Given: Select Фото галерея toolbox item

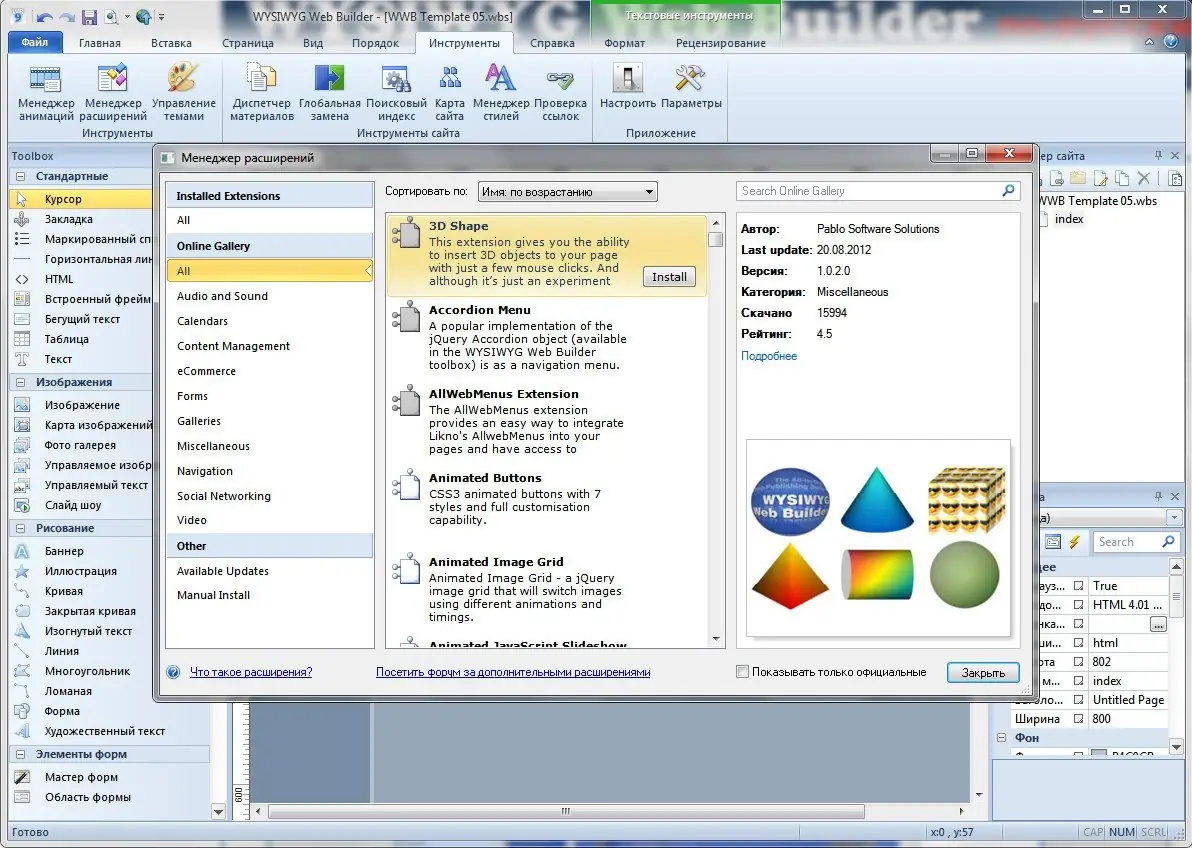Looking at the screenshot, I should (81, 445).
